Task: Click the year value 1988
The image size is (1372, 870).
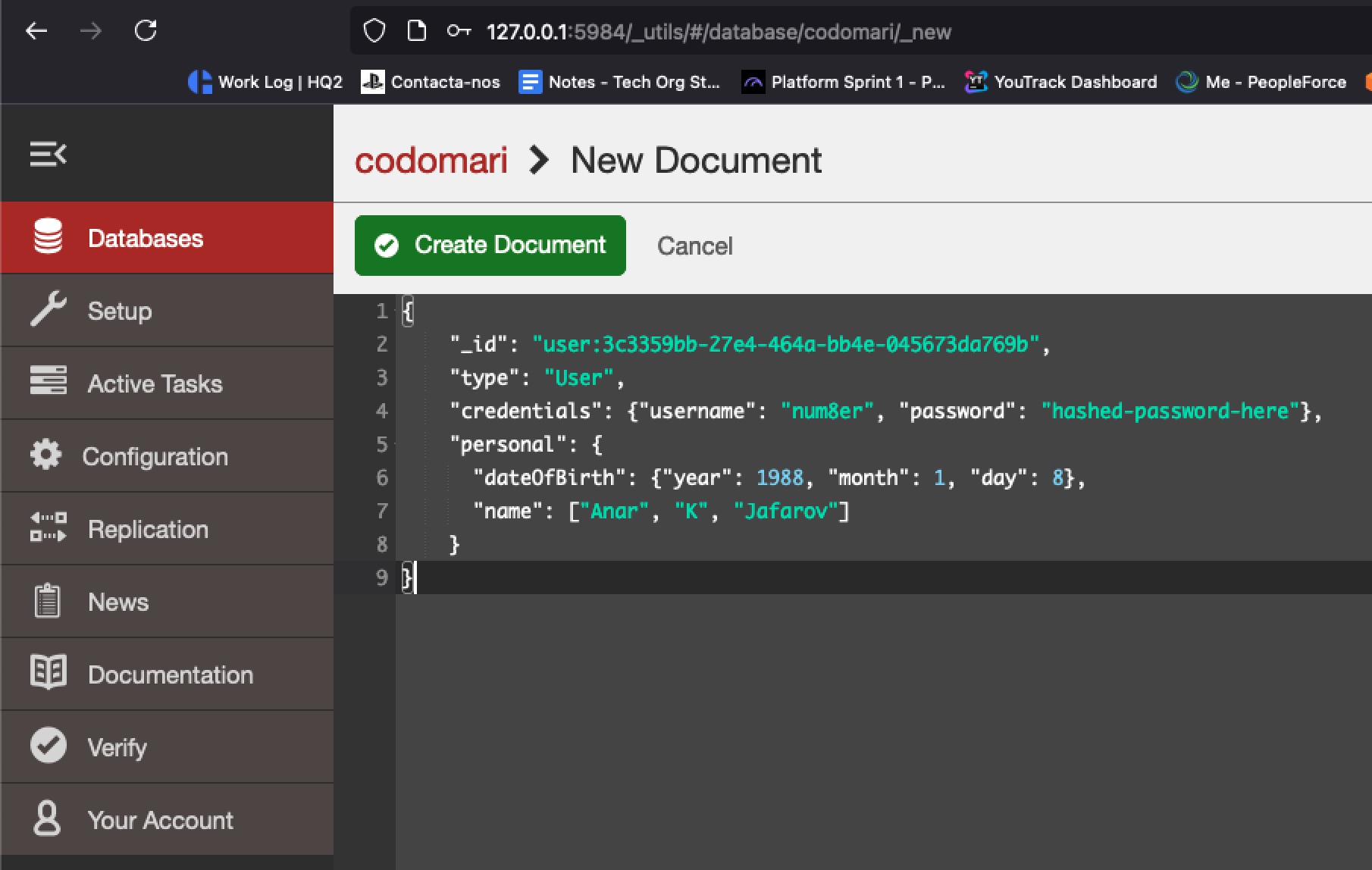Action: pos(779,477)
